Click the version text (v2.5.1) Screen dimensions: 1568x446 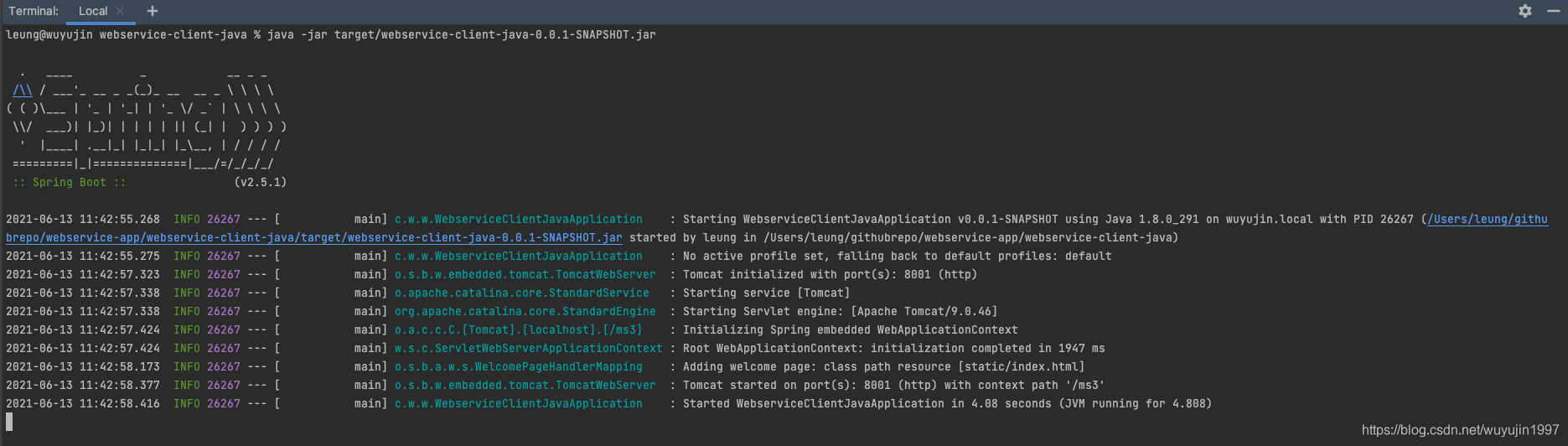pyautogui.click(x=261, y=182)
